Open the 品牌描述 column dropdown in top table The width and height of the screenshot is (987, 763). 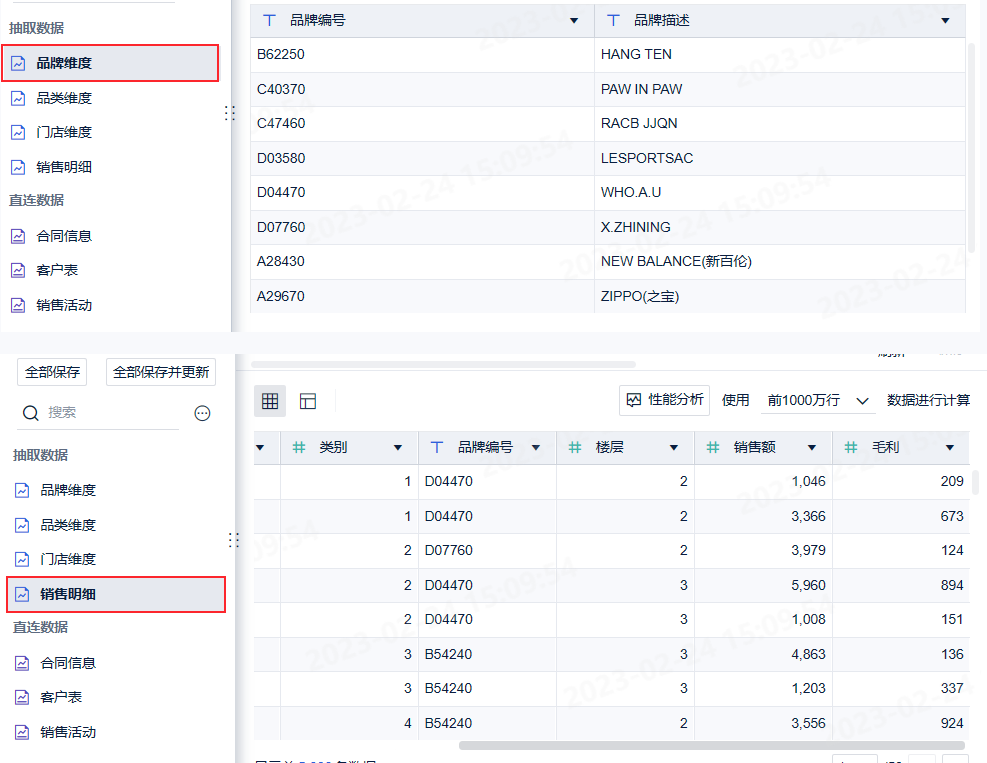pyautogui.click(x=945, y=21)
